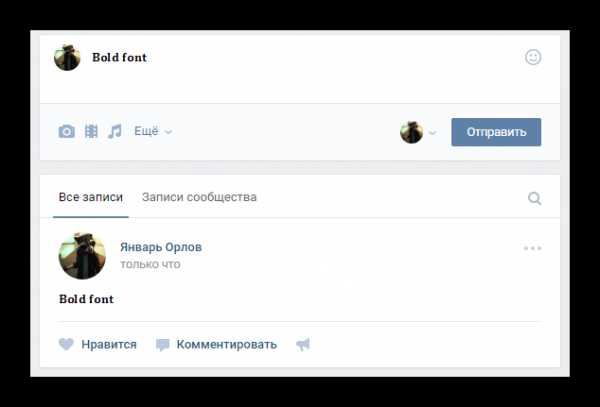Attach a video with the film icon
The height and width of the screenshot is (407, 600).
91,131
